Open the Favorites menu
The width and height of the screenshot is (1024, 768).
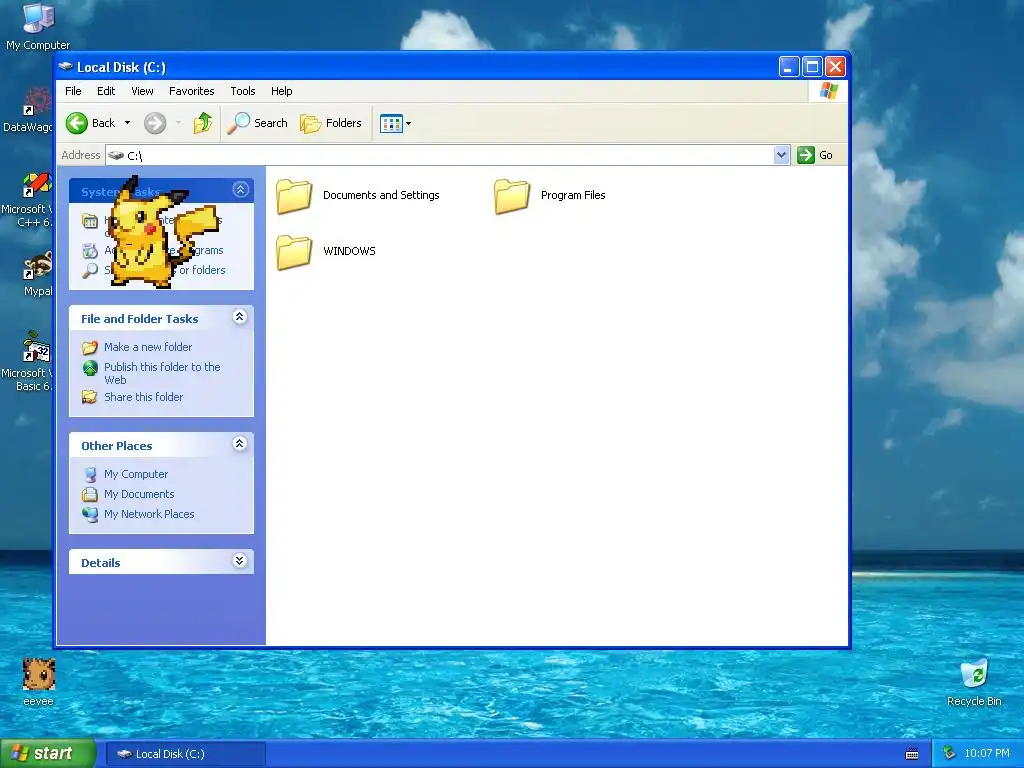click(191, 91)
